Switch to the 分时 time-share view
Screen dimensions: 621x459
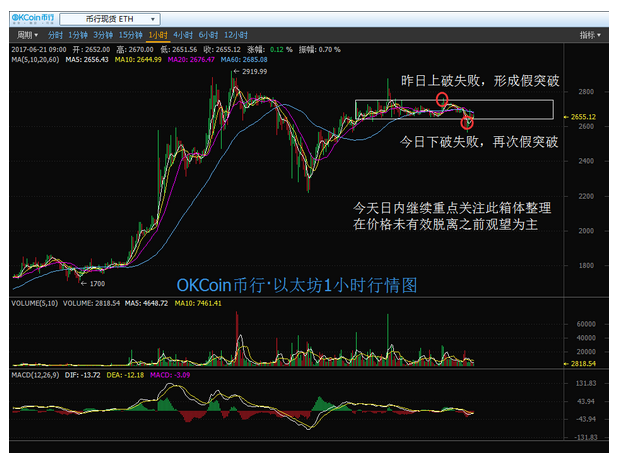55,34
